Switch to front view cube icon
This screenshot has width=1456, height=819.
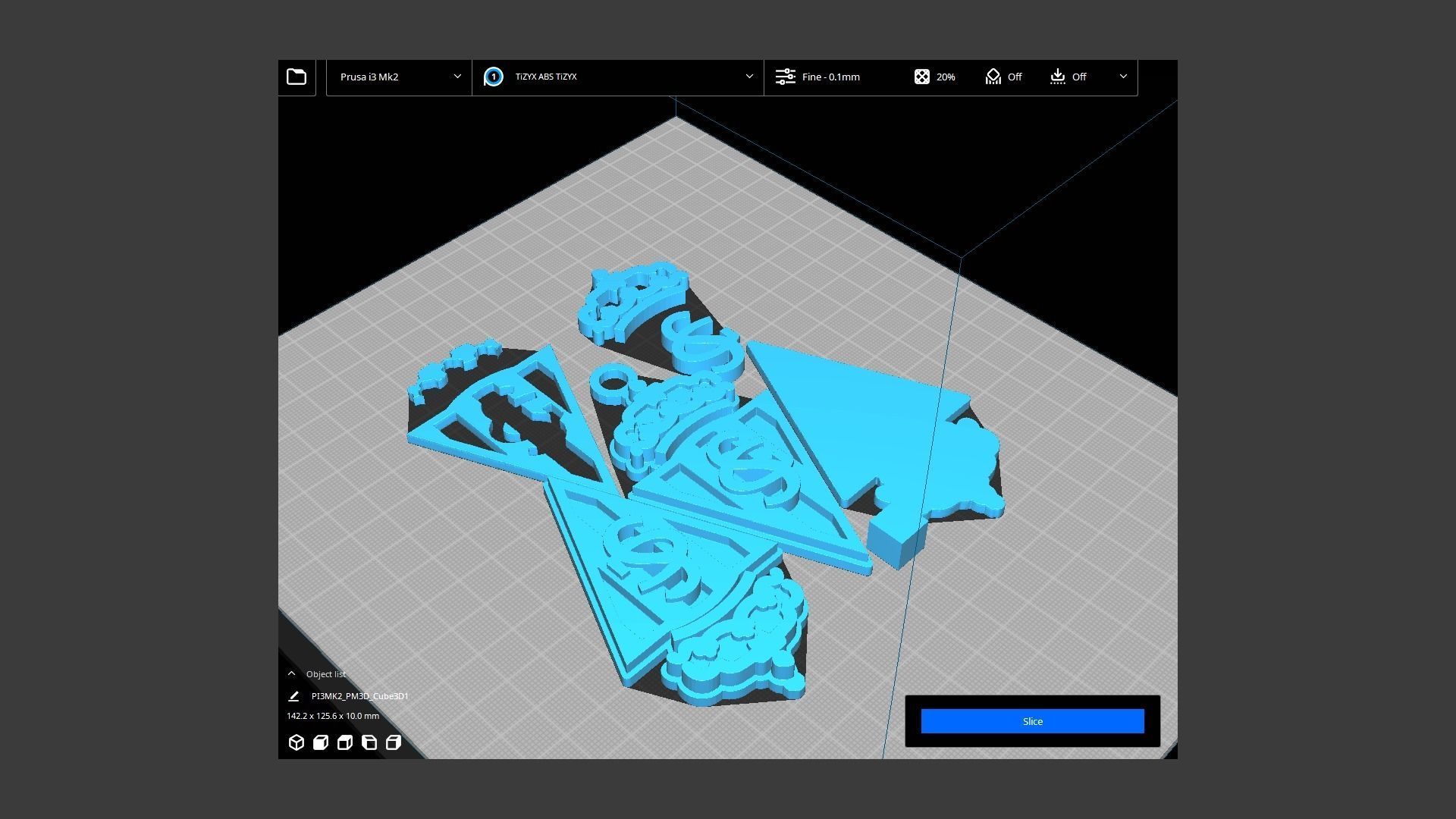pos(321,742)
